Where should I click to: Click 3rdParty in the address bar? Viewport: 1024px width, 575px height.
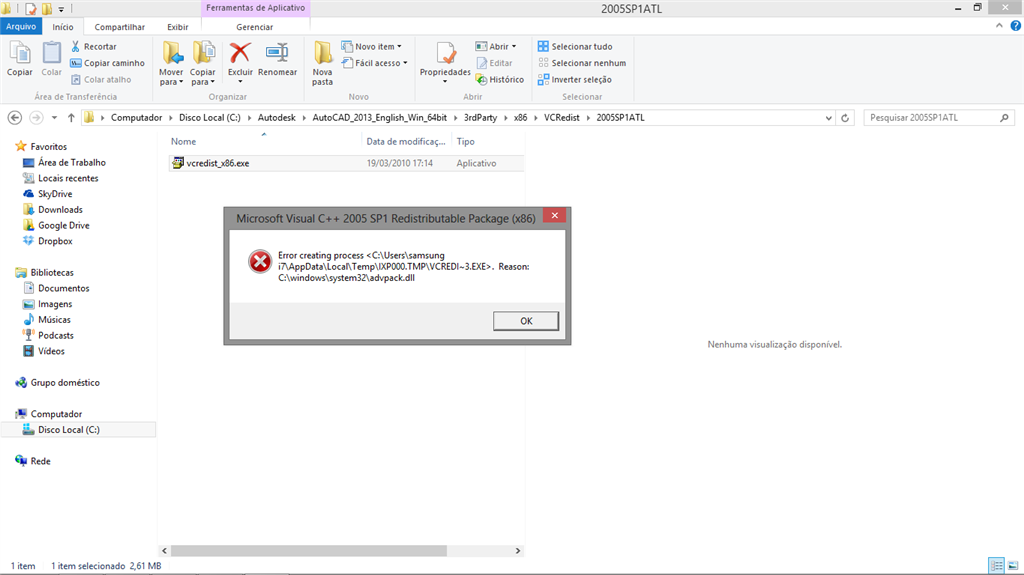coord(480,118)
